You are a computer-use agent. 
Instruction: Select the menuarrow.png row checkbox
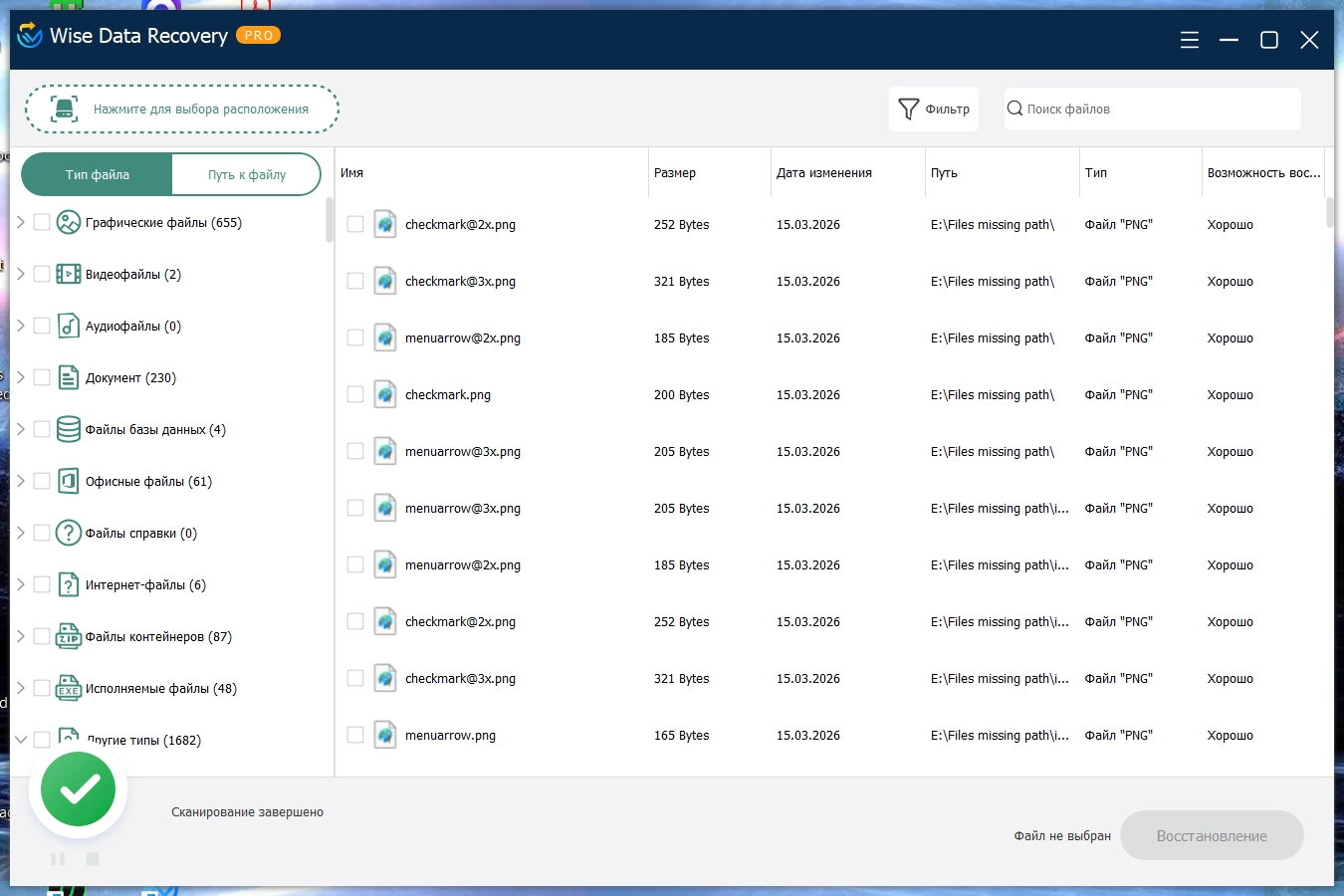355,736
